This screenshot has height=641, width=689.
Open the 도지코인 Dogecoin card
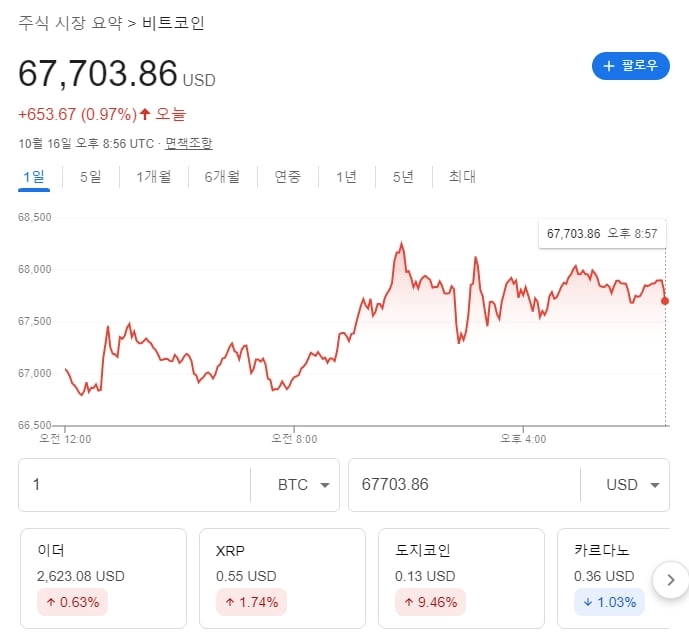462,578
